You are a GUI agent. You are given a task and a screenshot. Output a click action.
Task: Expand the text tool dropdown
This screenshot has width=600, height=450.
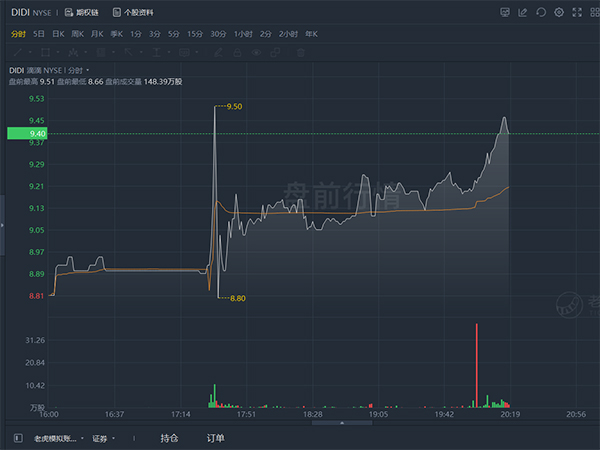pyautogui.click(x=169, y=52)
